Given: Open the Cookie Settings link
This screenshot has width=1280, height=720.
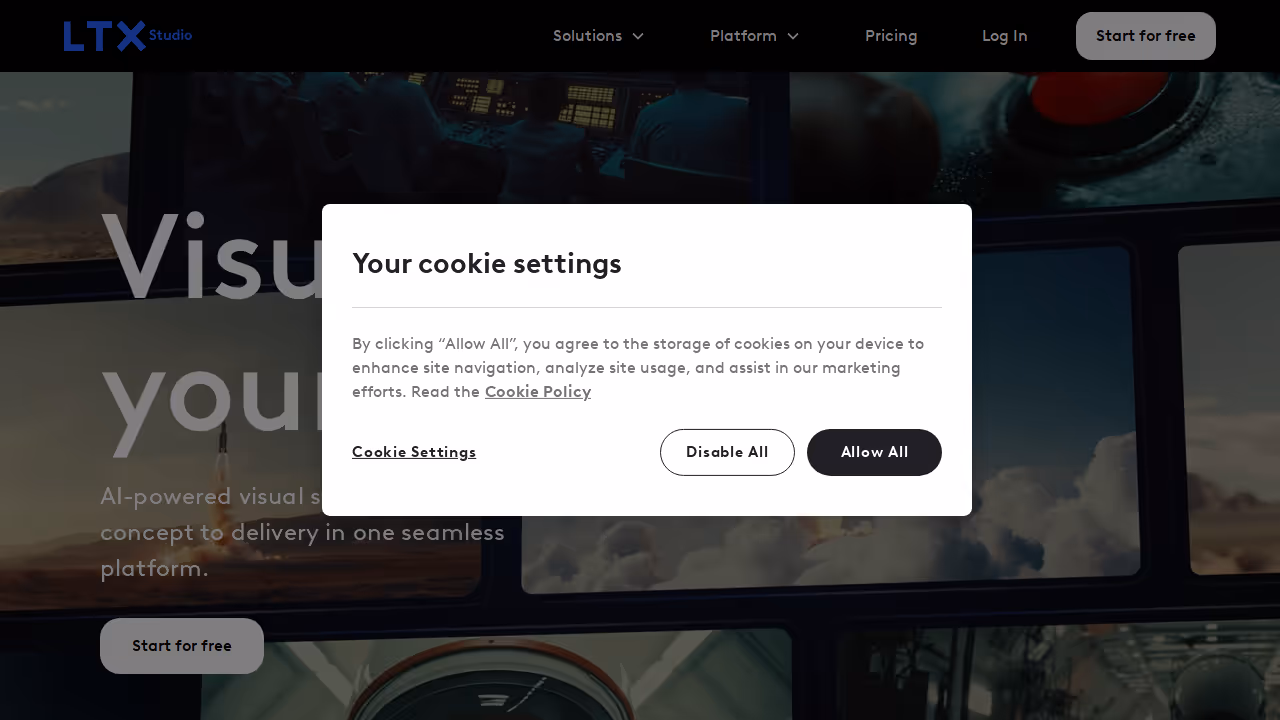Looking at the screenshot, I should (414, 452).
